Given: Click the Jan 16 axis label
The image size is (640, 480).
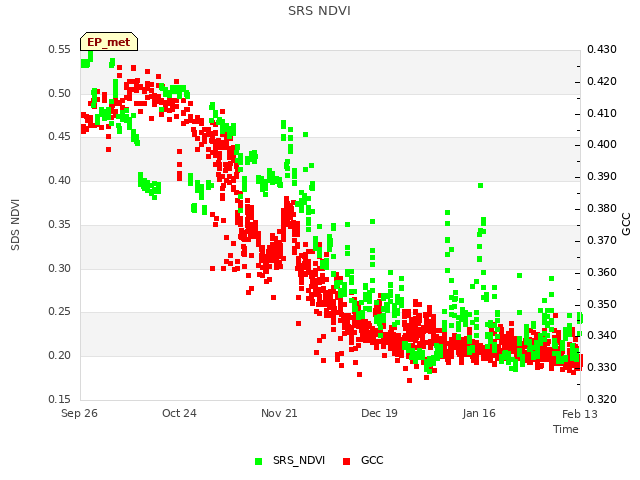Looking at the screenshot, I should point(479,413).
